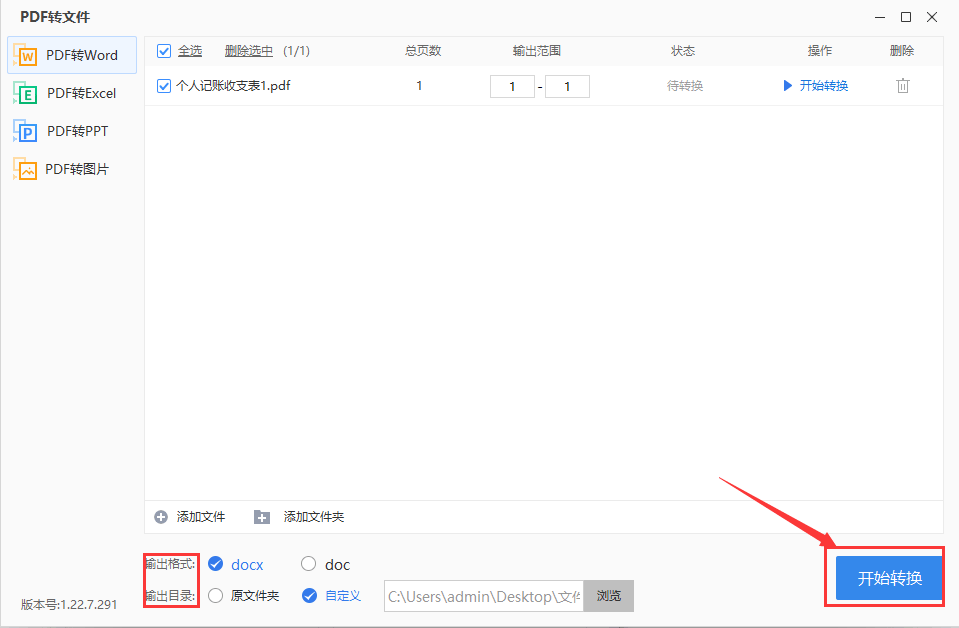Click version text 版本号:1.22.7.291
The width and height of the screenshot is (959, 628).
tap(68, 604)
